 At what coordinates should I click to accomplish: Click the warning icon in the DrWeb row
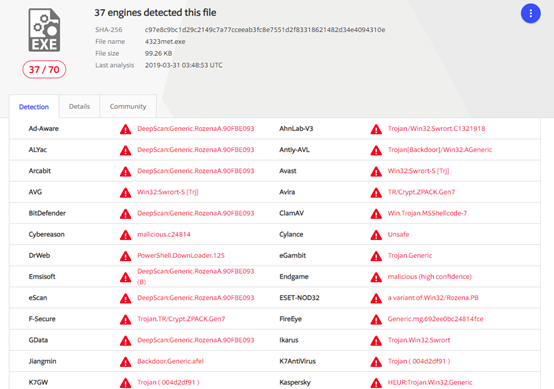tap(125, 256)
